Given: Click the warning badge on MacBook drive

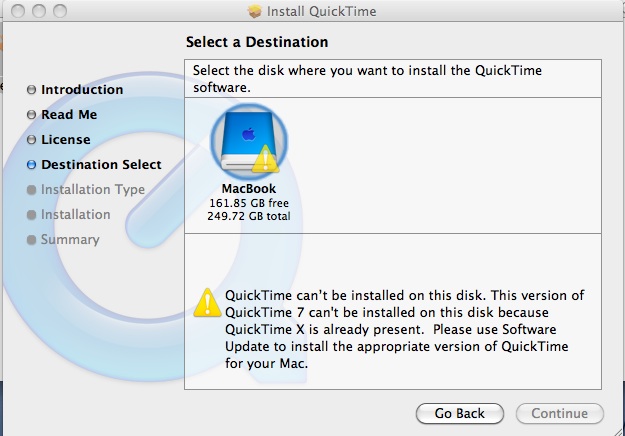Looking at the screenshot, I should click(x=265, y=159).
